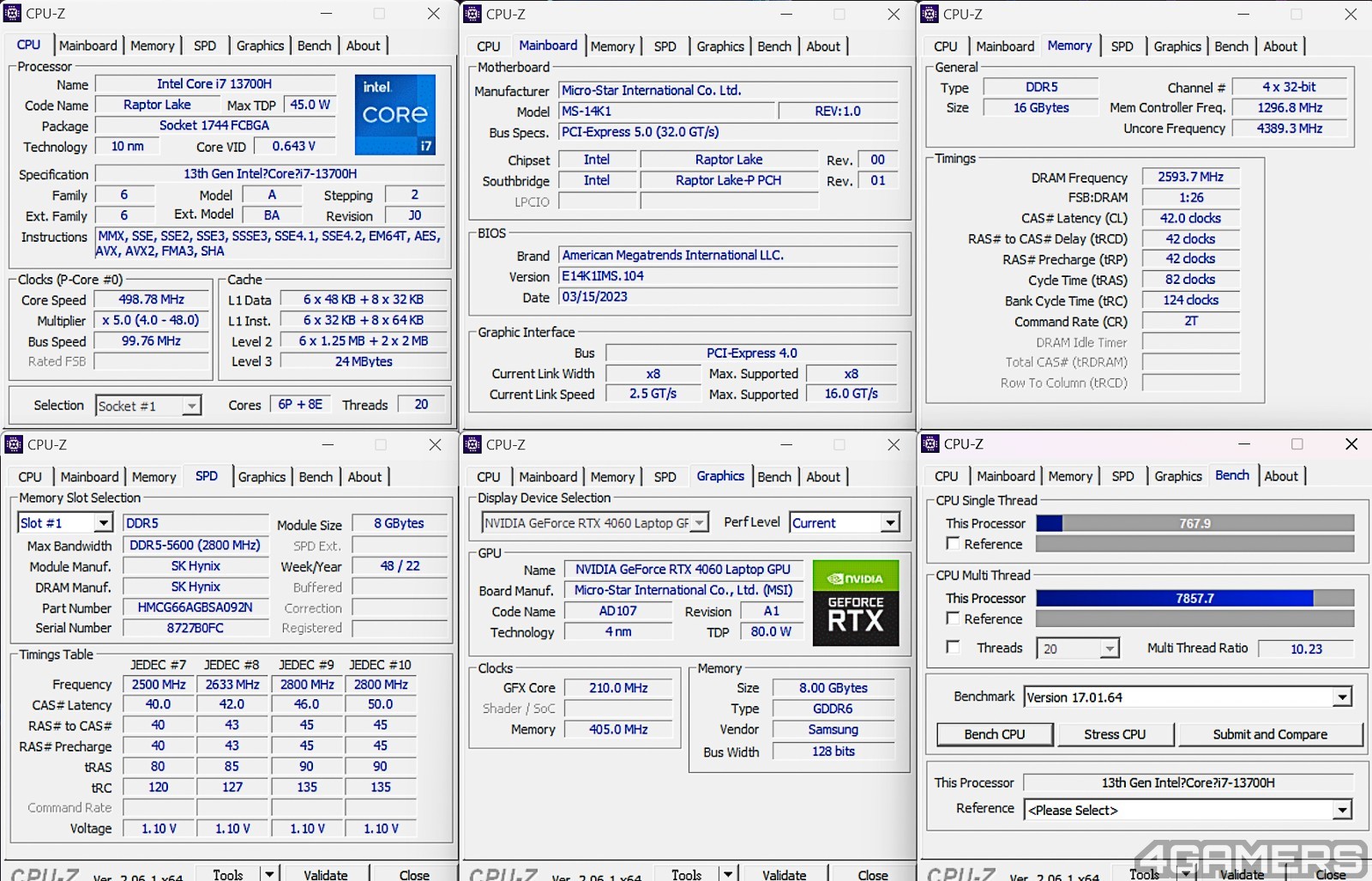The image size is (1372, 881).
Task: Click Submit and Compare button
Action: [x=1270, y=734]
